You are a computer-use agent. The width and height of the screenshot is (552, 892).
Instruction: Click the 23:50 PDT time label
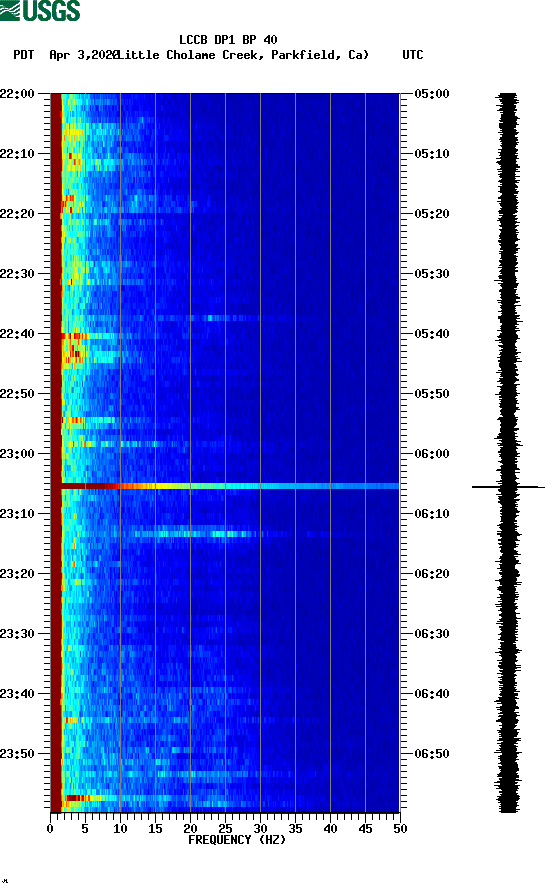pos(17,754)
